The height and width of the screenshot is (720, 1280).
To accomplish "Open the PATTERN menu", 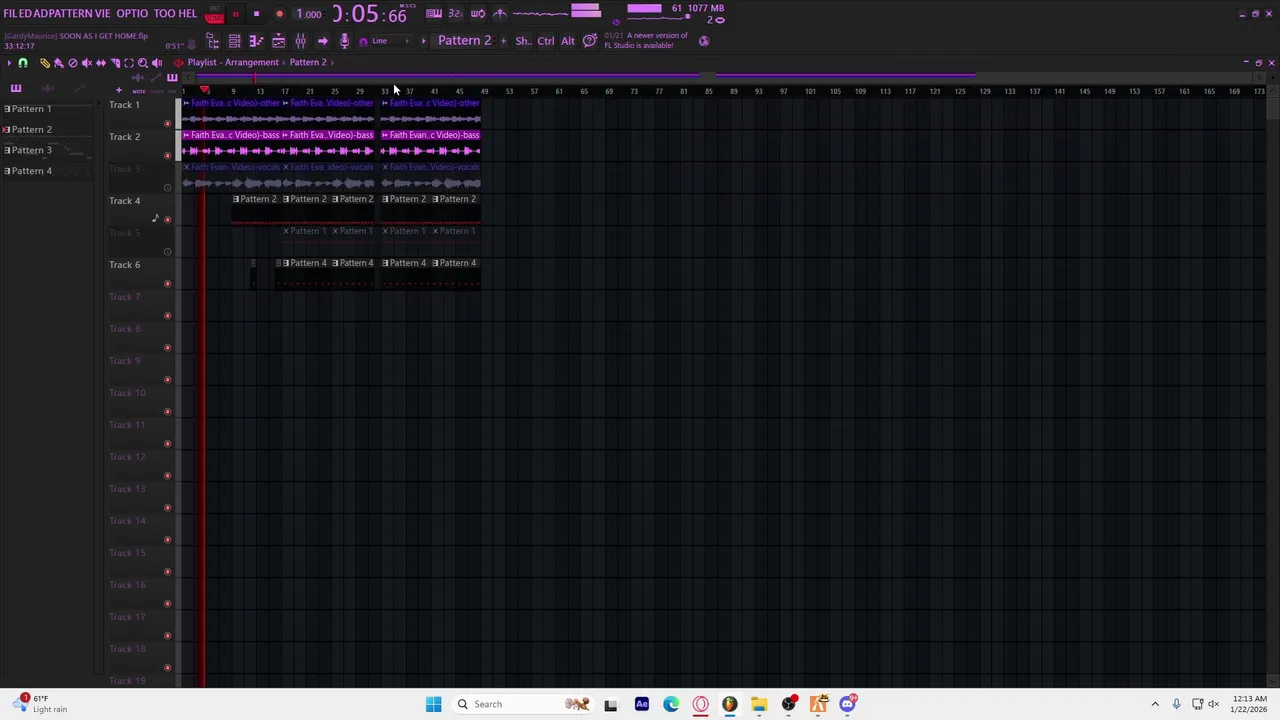I will point(71,14).
